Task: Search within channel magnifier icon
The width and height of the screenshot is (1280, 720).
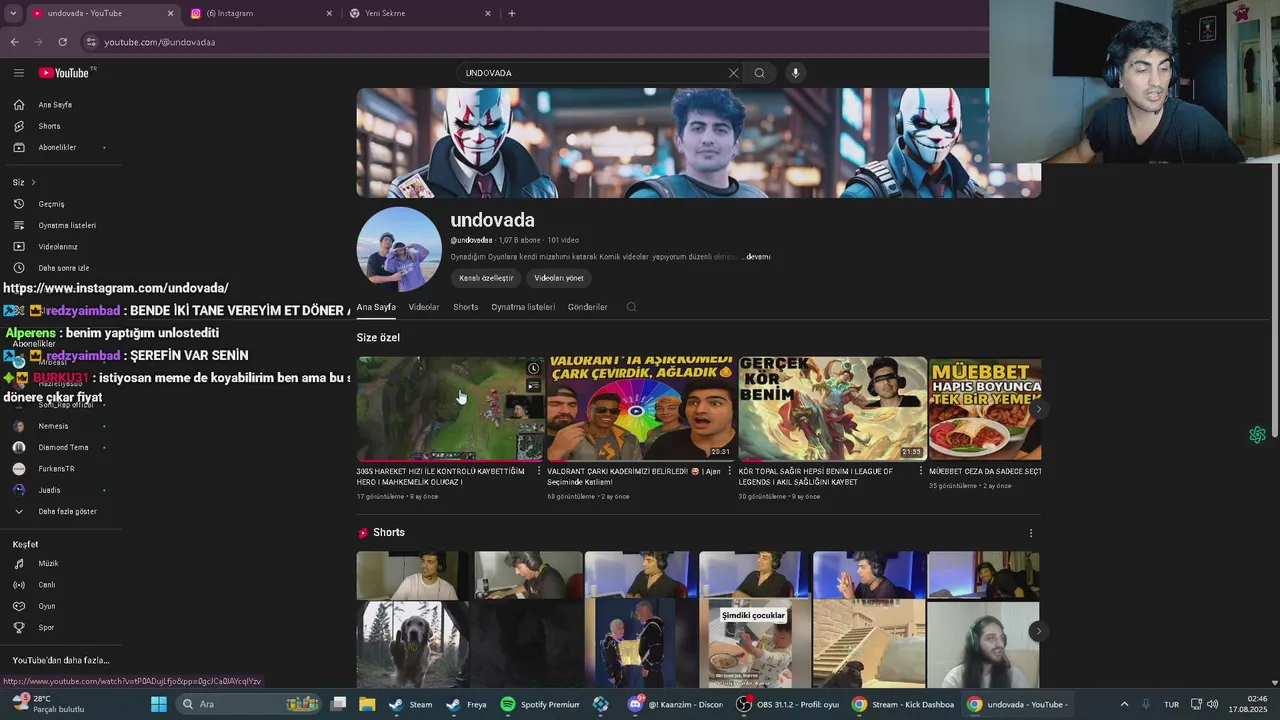Action: pos(631,307)
